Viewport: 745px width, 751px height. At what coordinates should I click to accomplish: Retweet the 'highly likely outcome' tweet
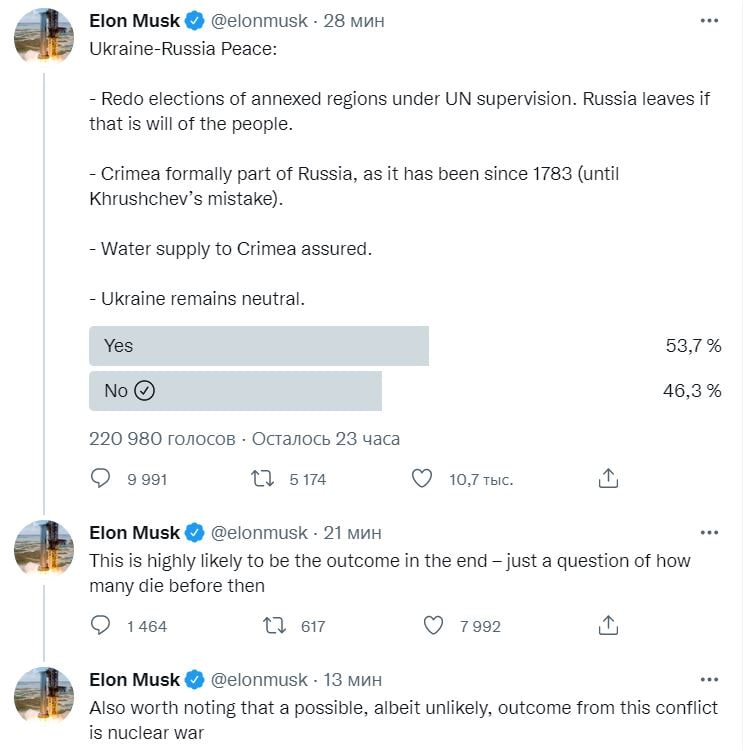[x=273, y=626]
